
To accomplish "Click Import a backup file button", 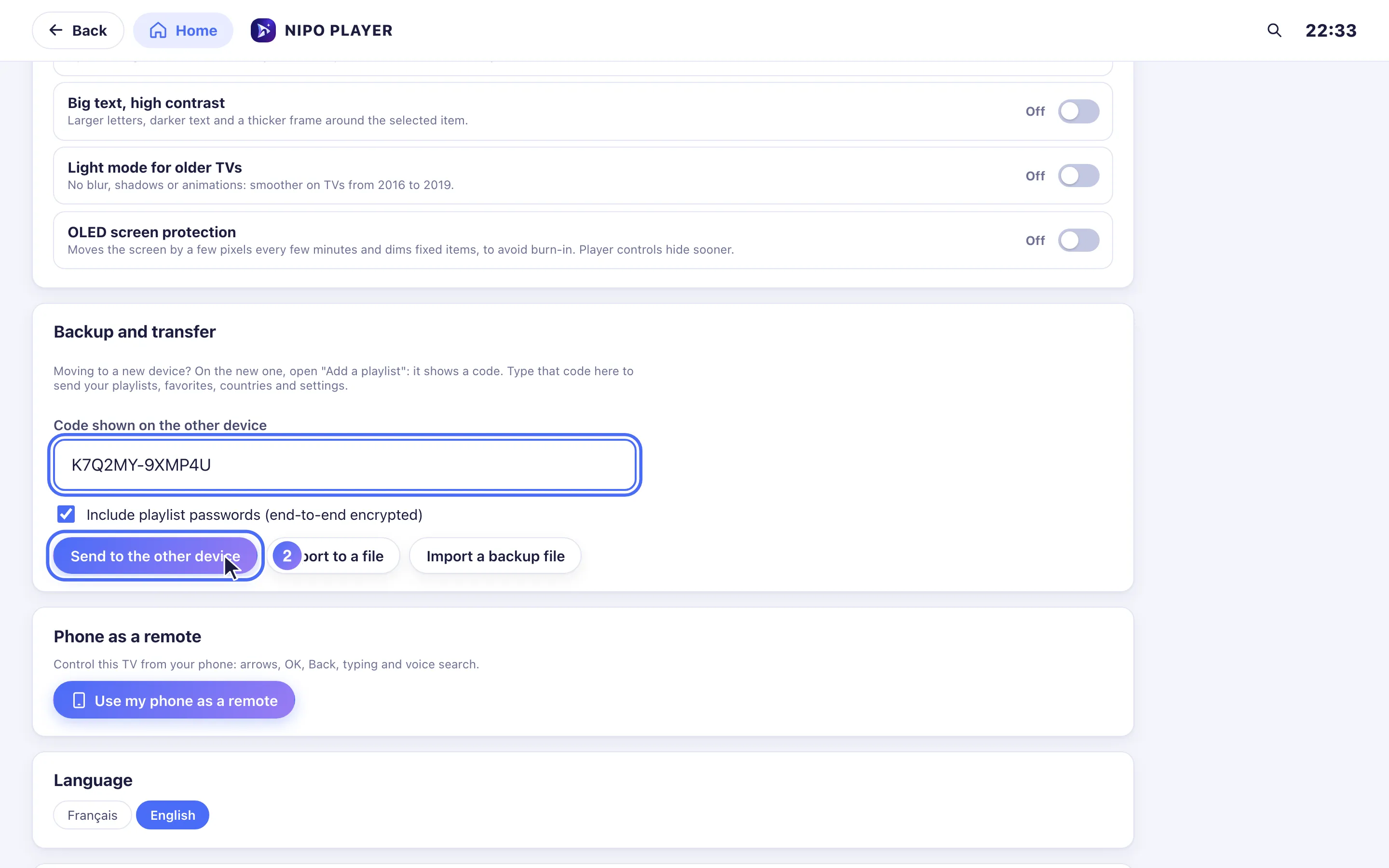I will (x=495, y=556).
